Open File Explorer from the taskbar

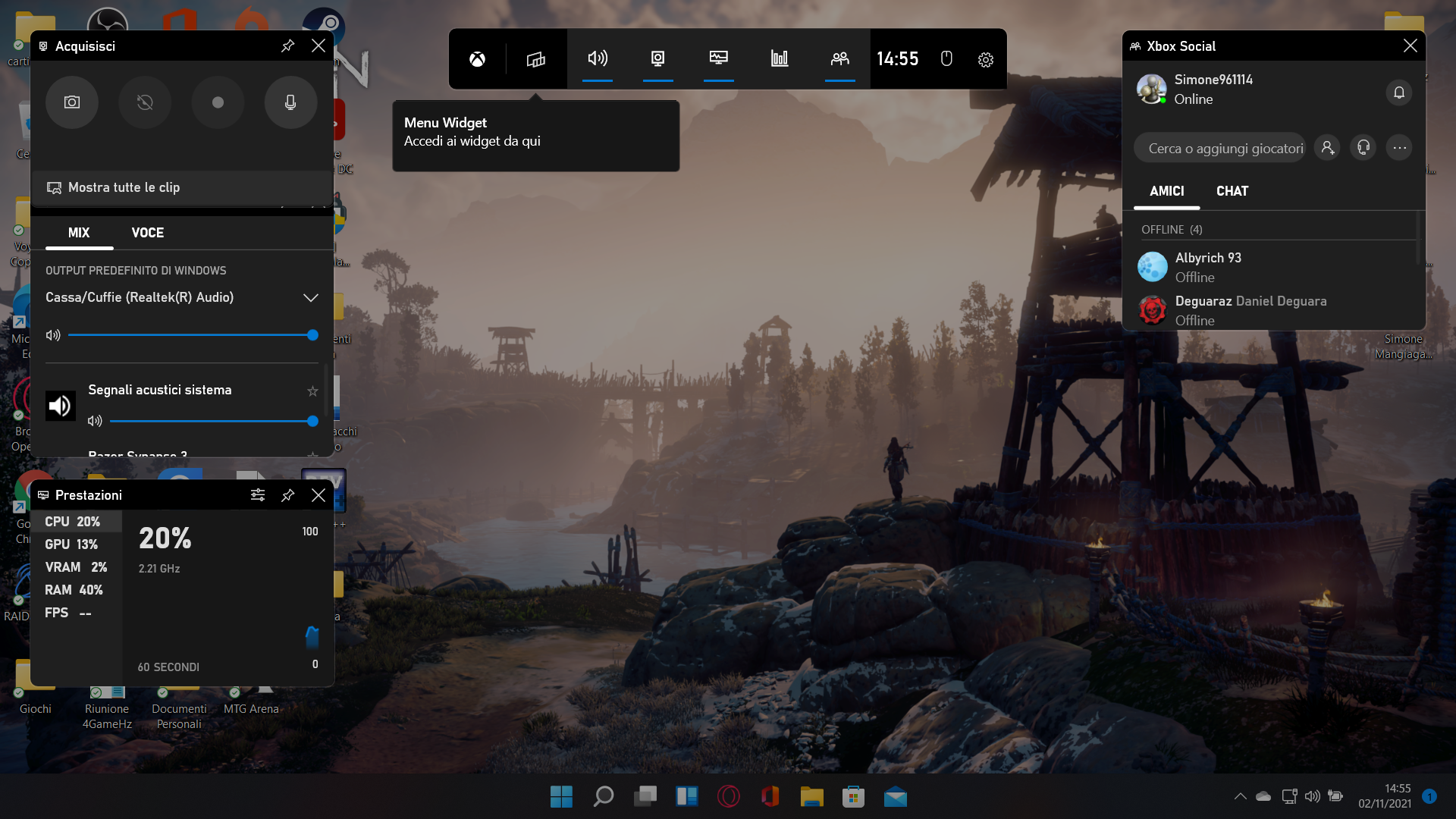click(811, 796)
